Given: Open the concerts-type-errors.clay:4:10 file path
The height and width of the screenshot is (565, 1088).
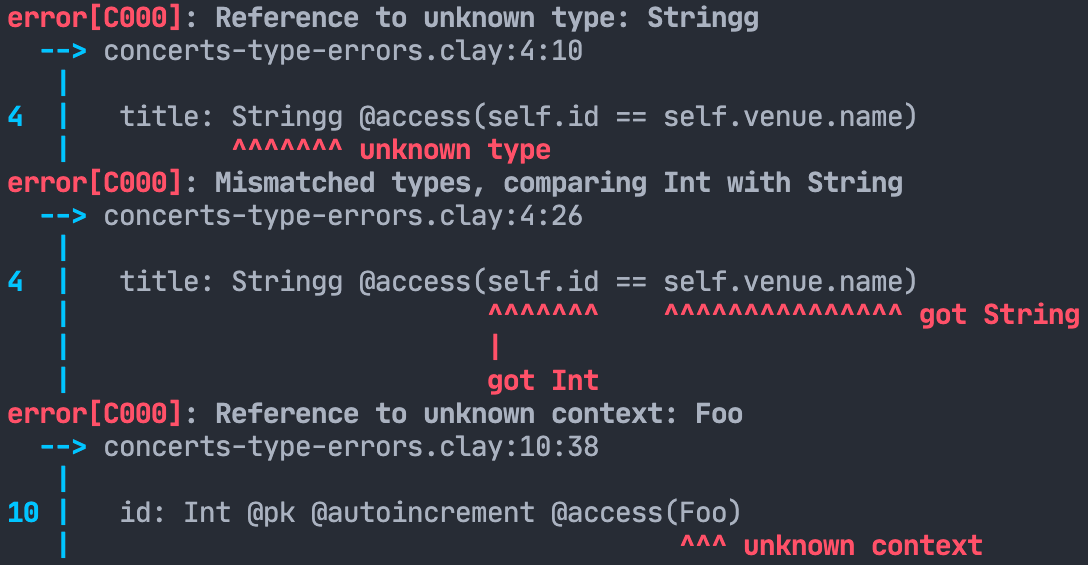Looking at the screenshot, I should 343,51.
